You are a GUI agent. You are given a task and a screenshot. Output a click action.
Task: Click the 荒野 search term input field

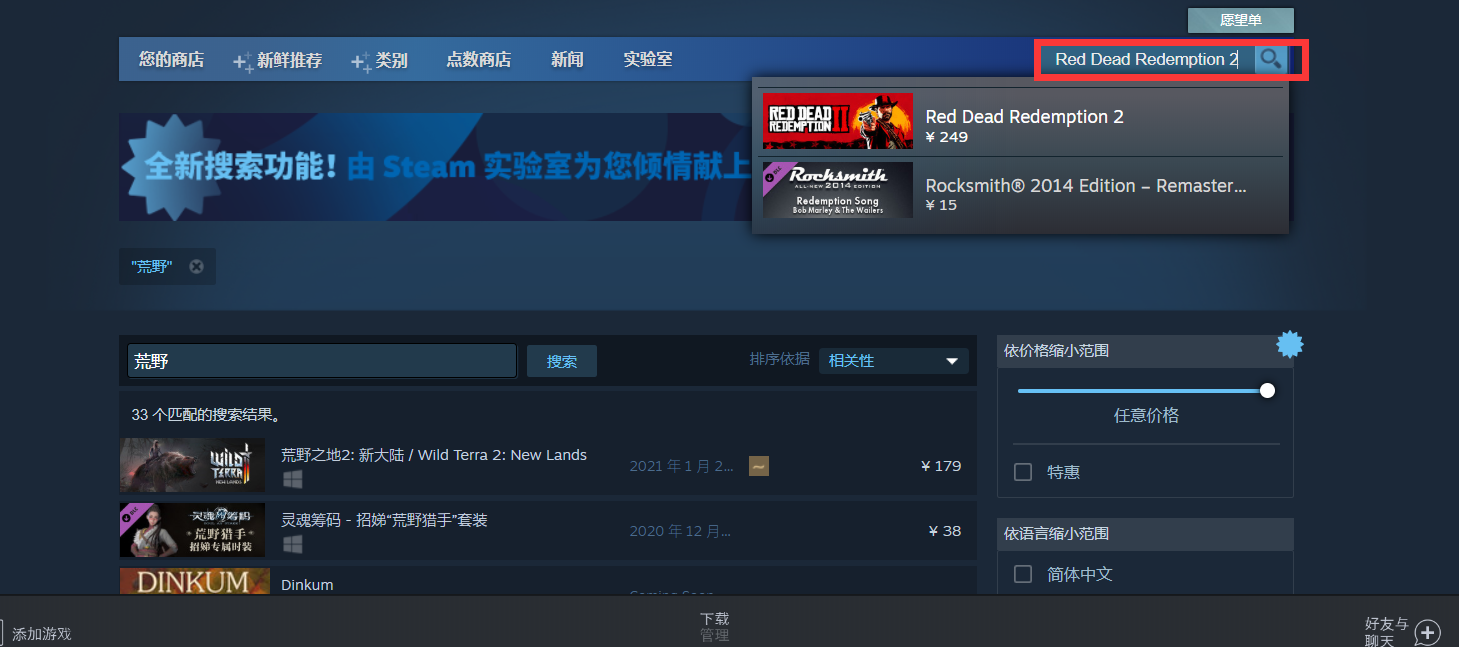pos(322,361)
